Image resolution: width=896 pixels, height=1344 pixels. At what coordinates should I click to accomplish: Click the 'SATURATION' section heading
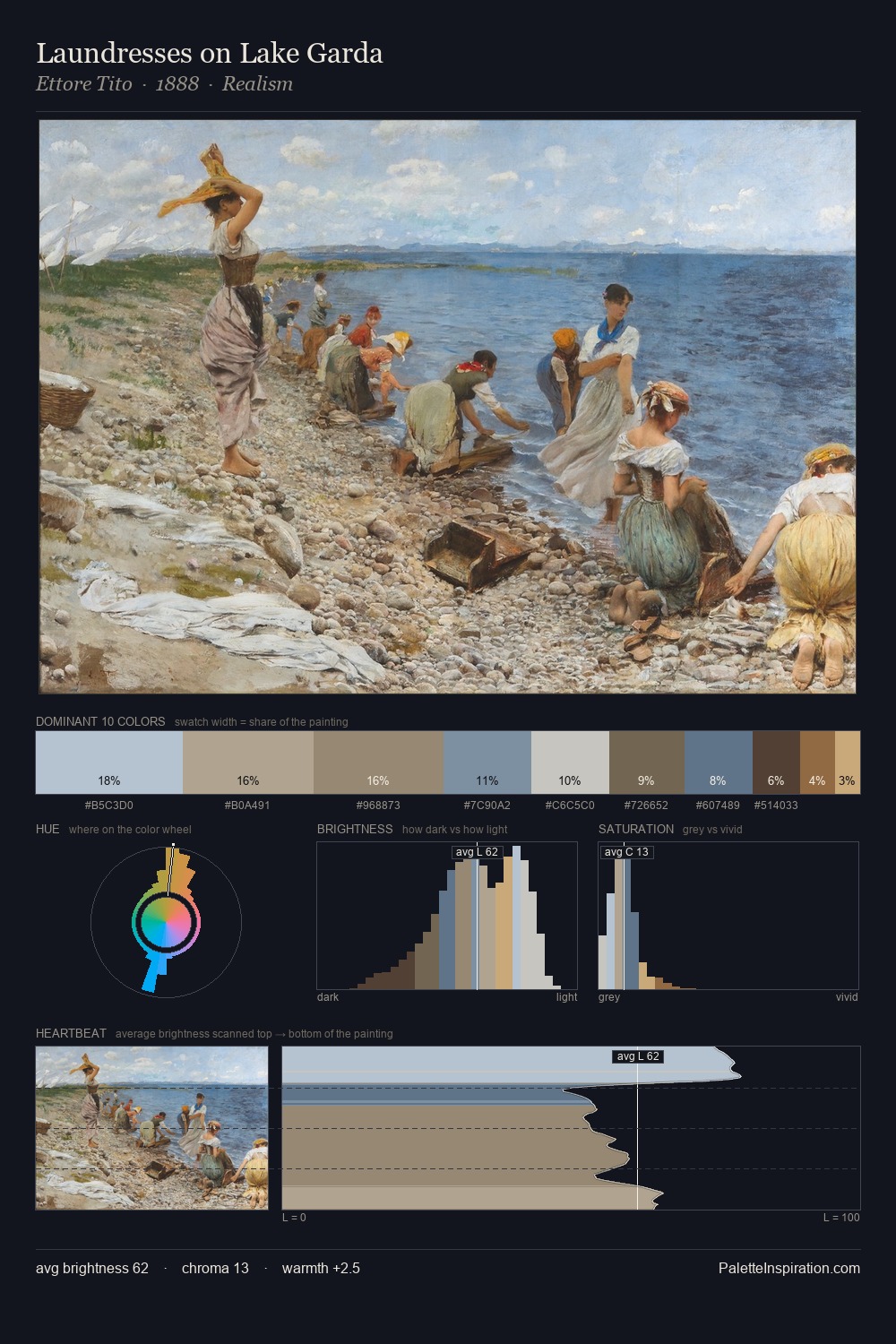(636, 829)
